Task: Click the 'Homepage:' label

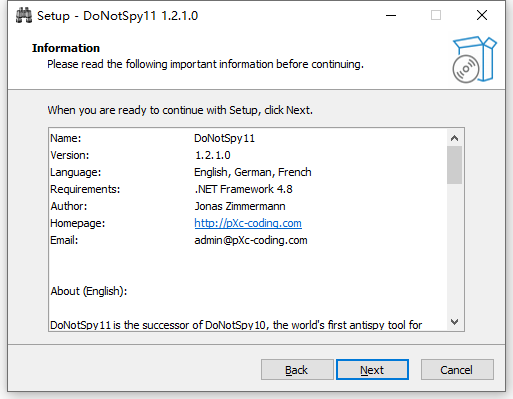Action: pos(77,223)
